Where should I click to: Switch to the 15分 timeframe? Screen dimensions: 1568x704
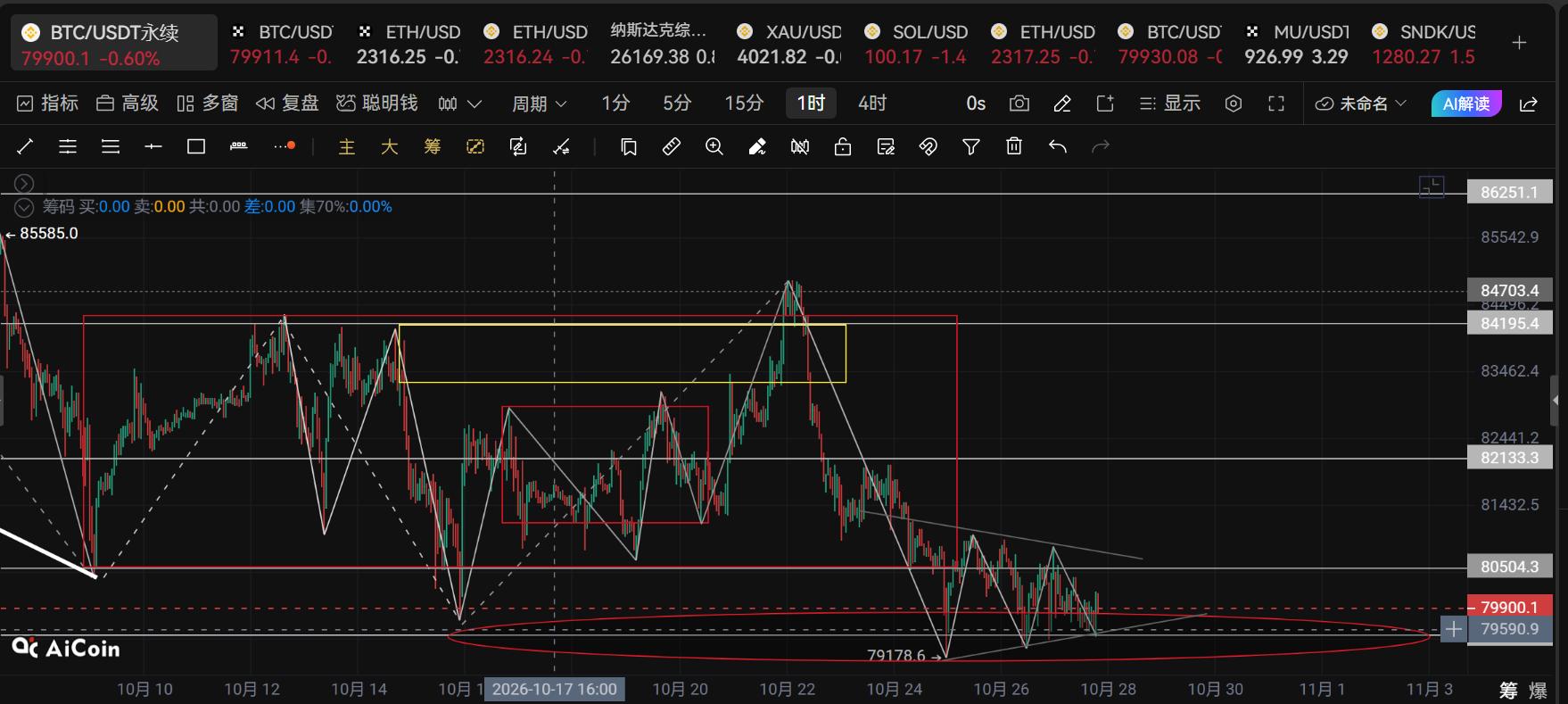(744, 104)
